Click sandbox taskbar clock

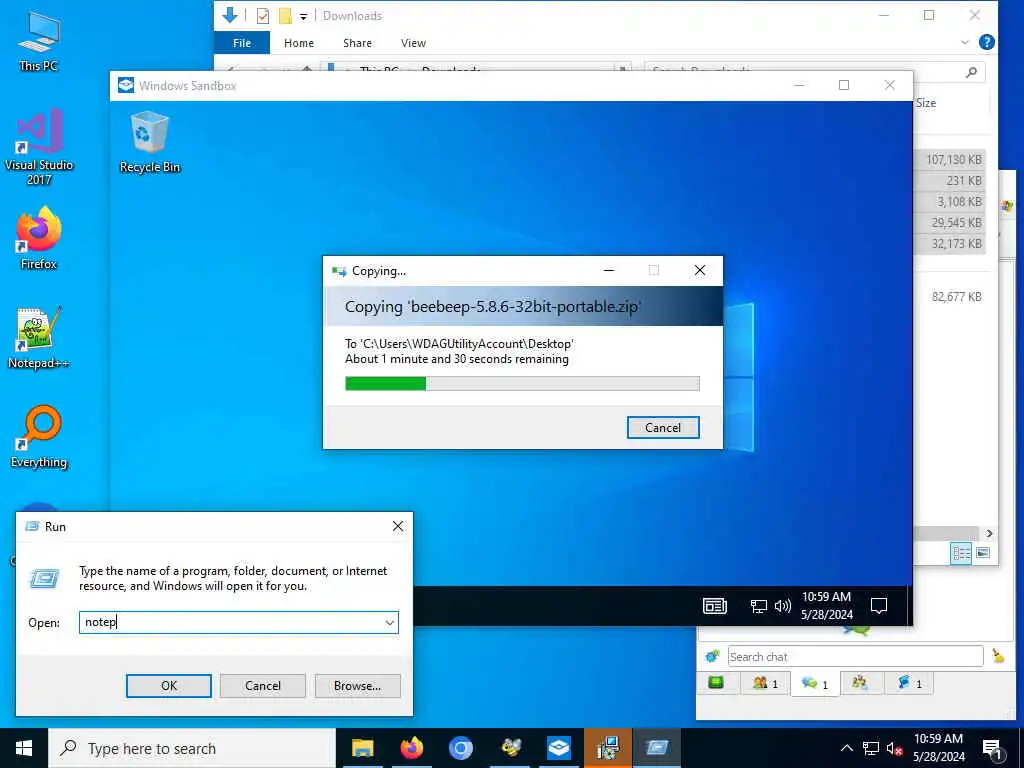coord(827,605)
